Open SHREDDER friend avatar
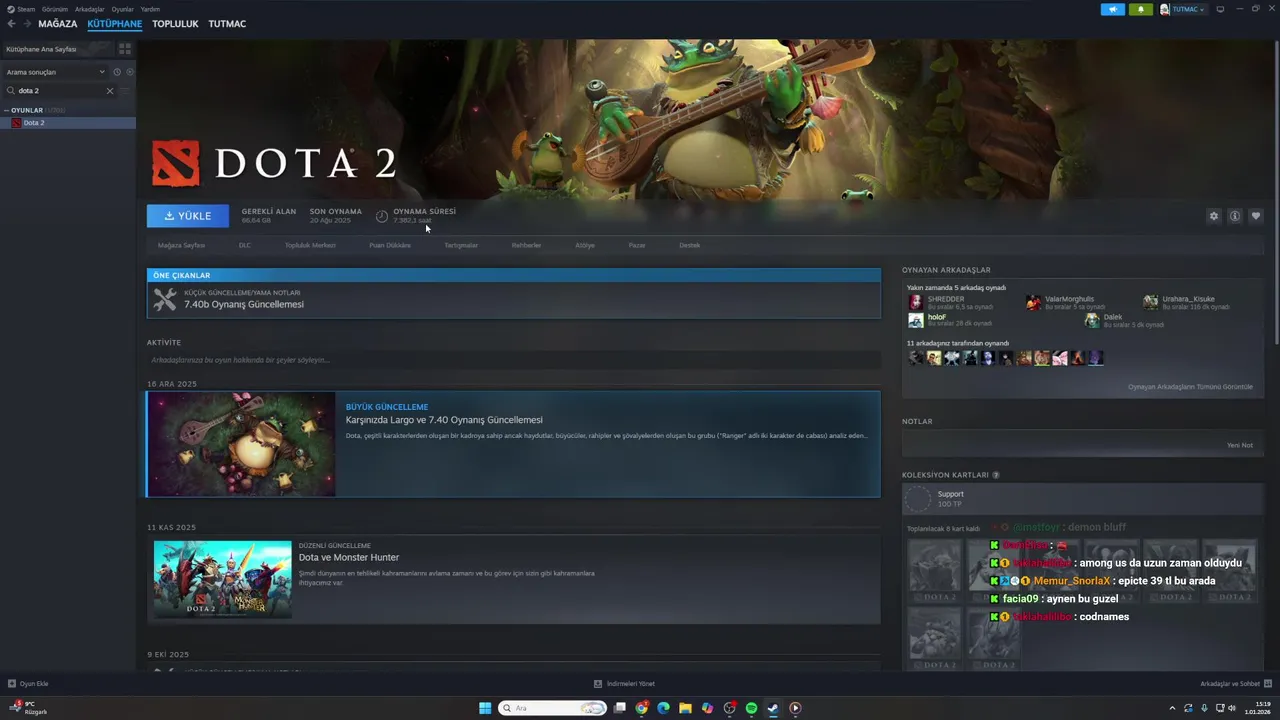Image resolution: width=1280 pixels, height=720 pixels. (915, 302)
